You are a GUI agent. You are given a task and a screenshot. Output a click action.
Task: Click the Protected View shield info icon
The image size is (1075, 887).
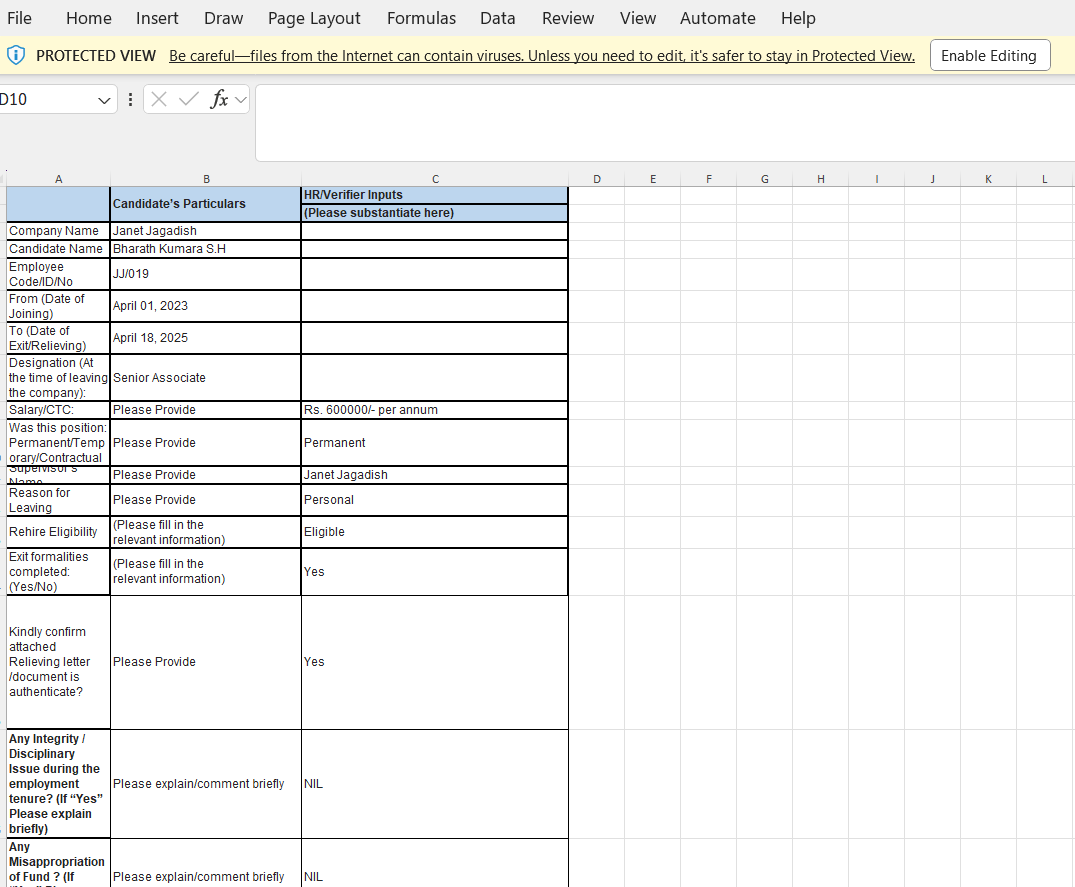point(16,55)
